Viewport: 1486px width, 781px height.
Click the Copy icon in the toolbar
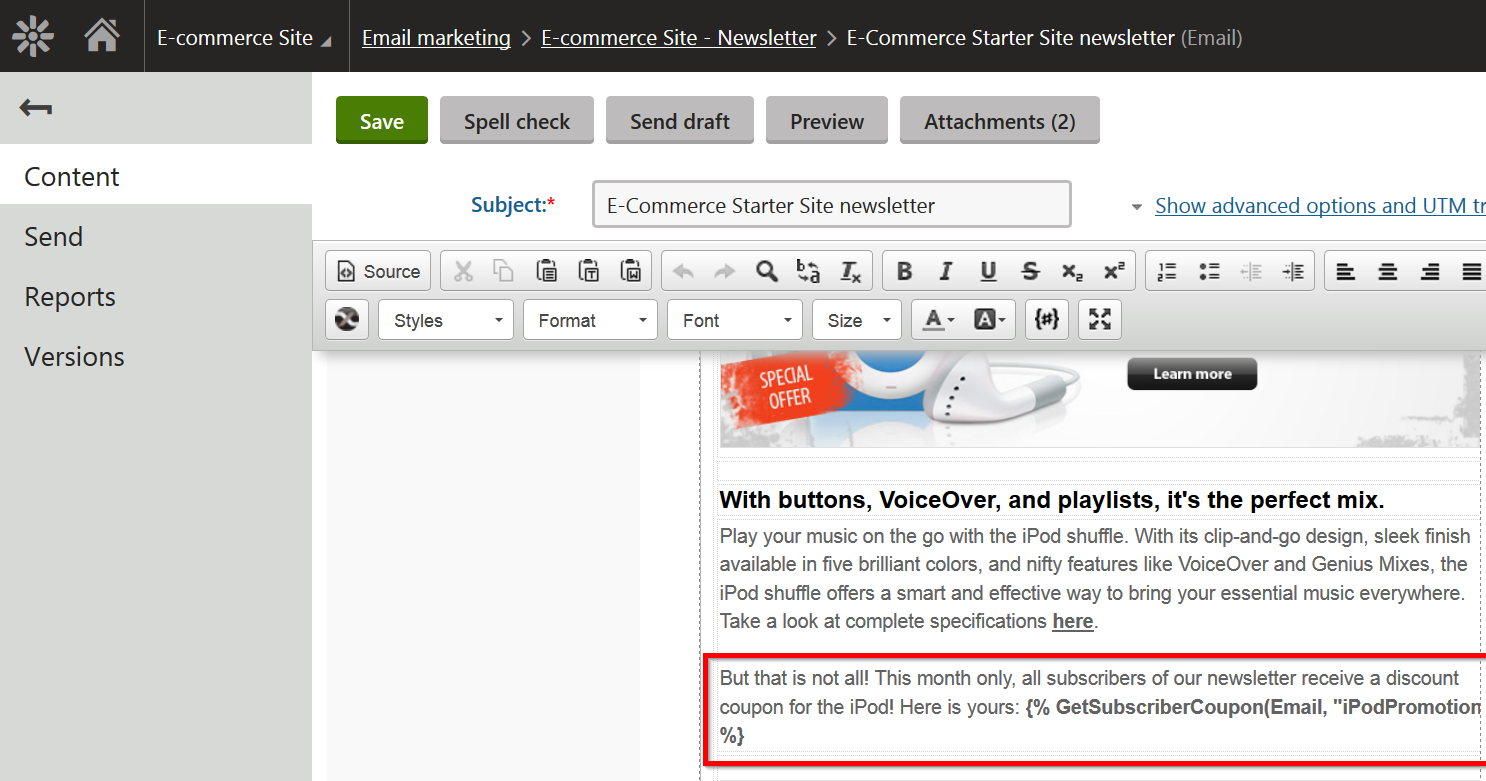tap(503, 271)
